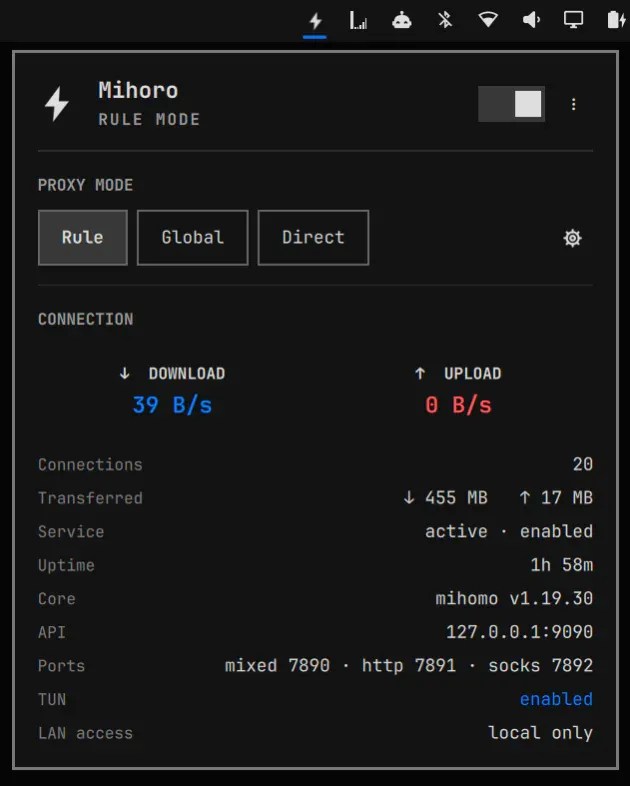The width and height of the screenshot is (630, 786).
Task: Click the DOWNLOAD label
Action: point(186,373)
